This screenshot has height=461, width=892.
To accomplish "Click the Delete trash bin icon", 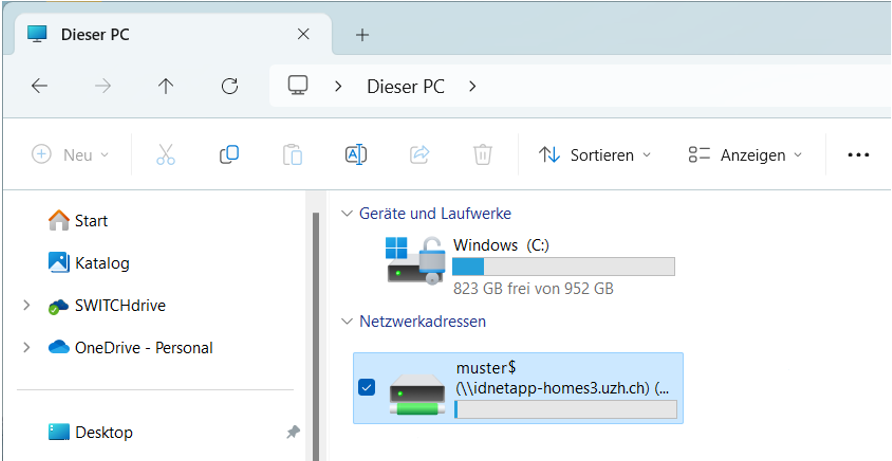I will 482,155.
